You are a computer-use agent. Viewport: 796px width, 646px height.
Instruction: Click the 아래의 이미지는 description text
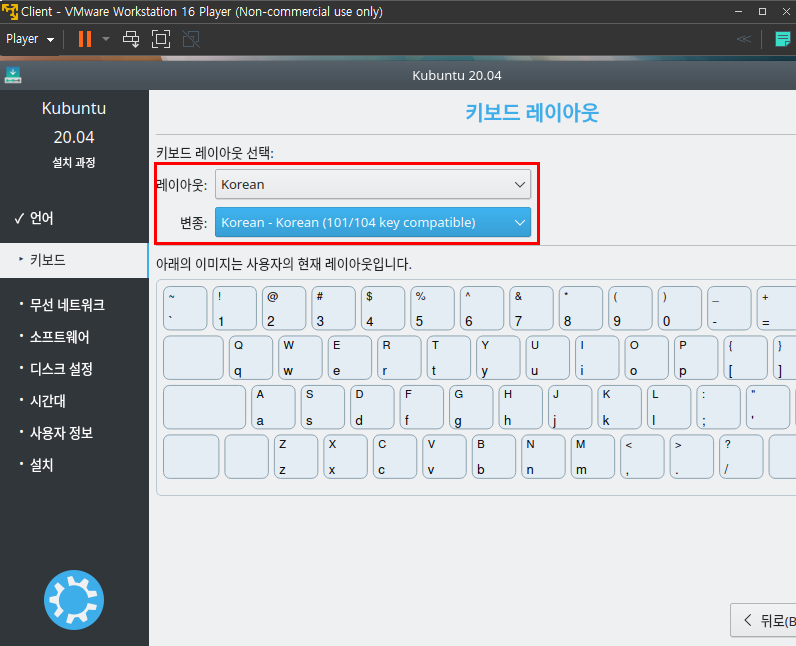(x=284, y=264)
